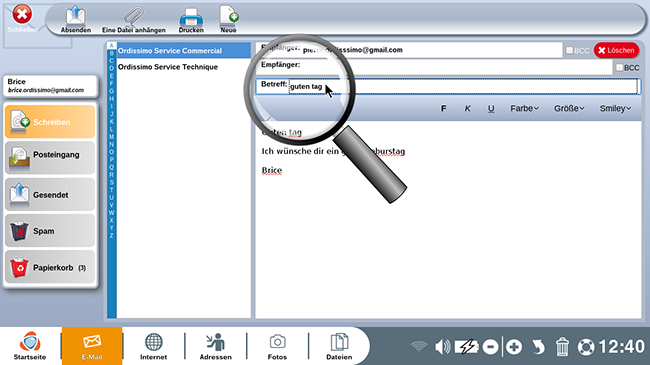Jump to letter B in alphabet index
650x365 pixels.
[112, 53]
